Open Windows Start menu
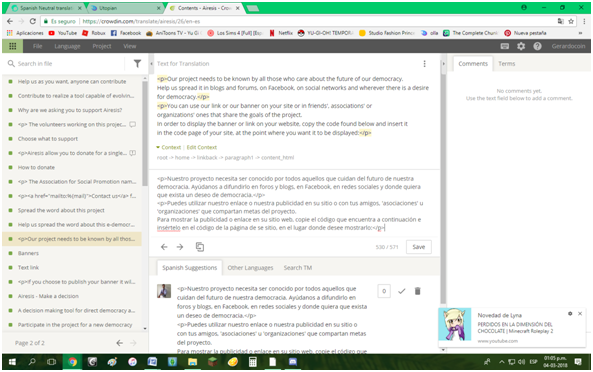This screenshot has height=372, width=593. [x=12, y=362]
